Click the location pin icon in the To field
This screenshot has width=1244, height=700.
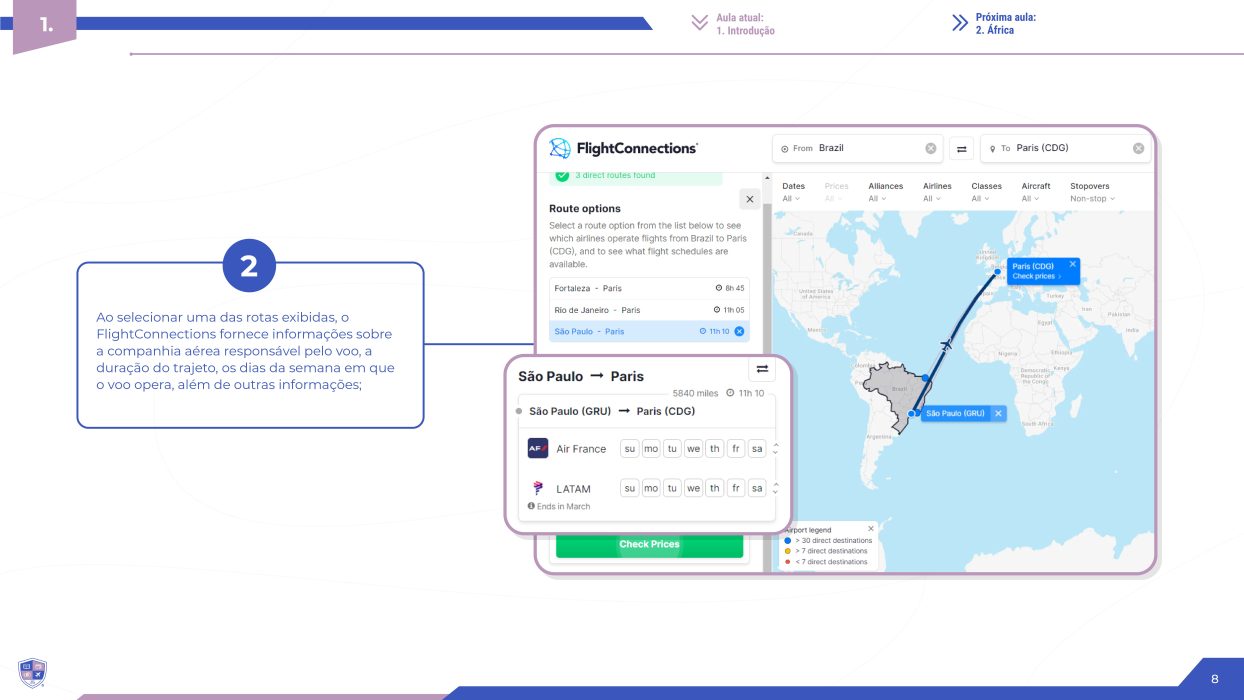(992, 149)
